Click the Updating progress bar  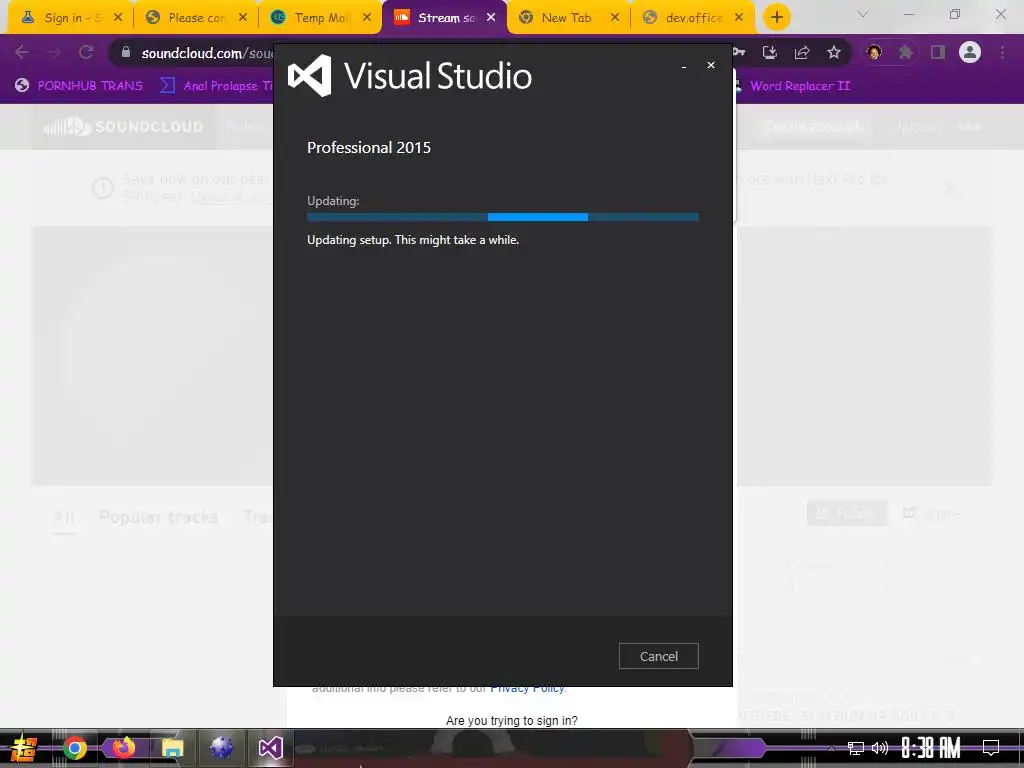(503, 217)
